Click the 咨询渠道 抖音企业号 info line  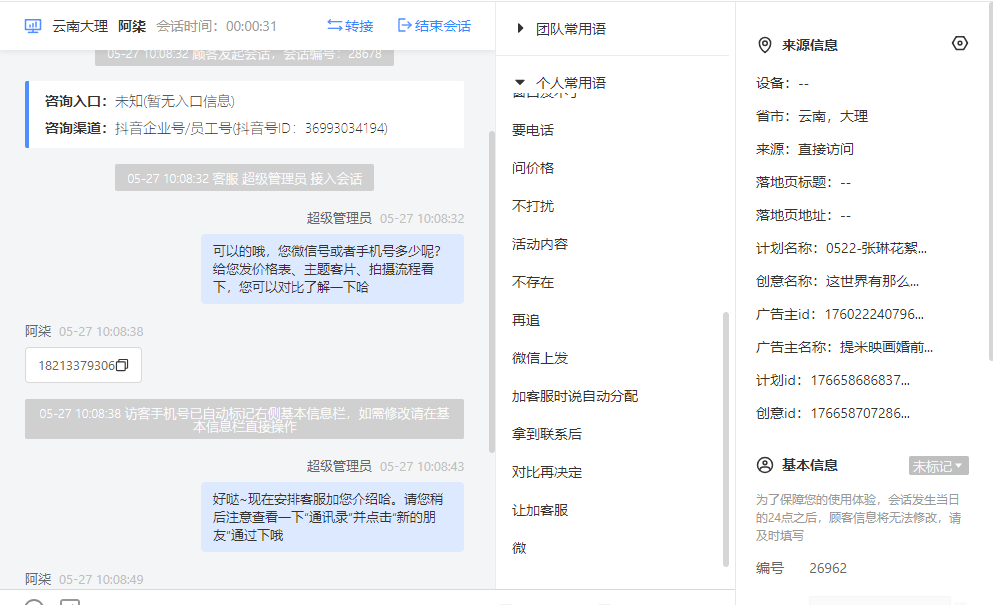216,128
